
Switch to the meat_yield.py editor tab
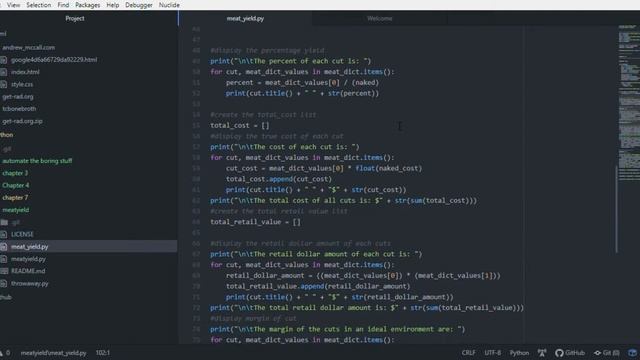(x=245, y=18)
